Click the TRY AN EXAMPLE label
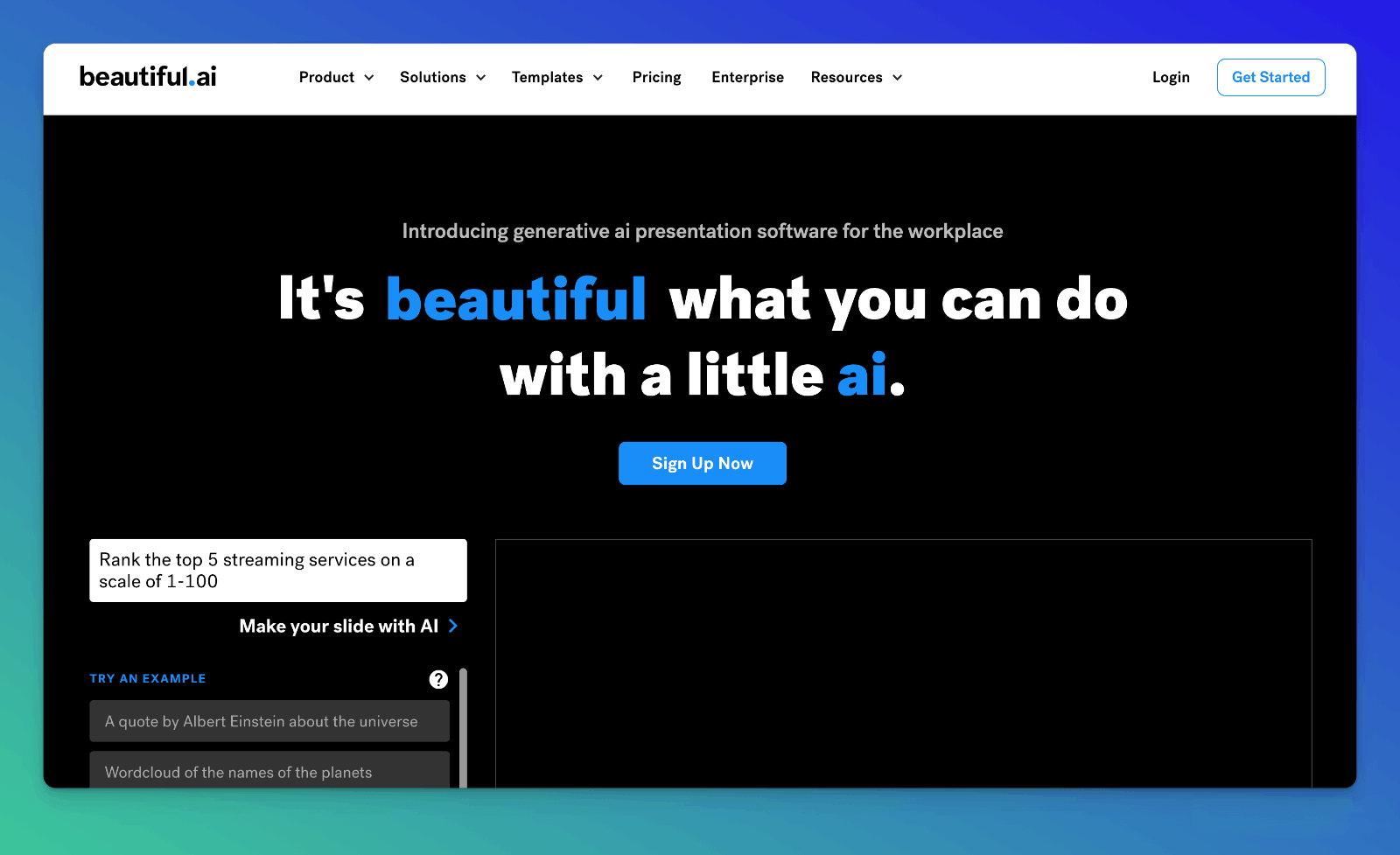Viewport: 1400px width, 855px height. point(148,678)
